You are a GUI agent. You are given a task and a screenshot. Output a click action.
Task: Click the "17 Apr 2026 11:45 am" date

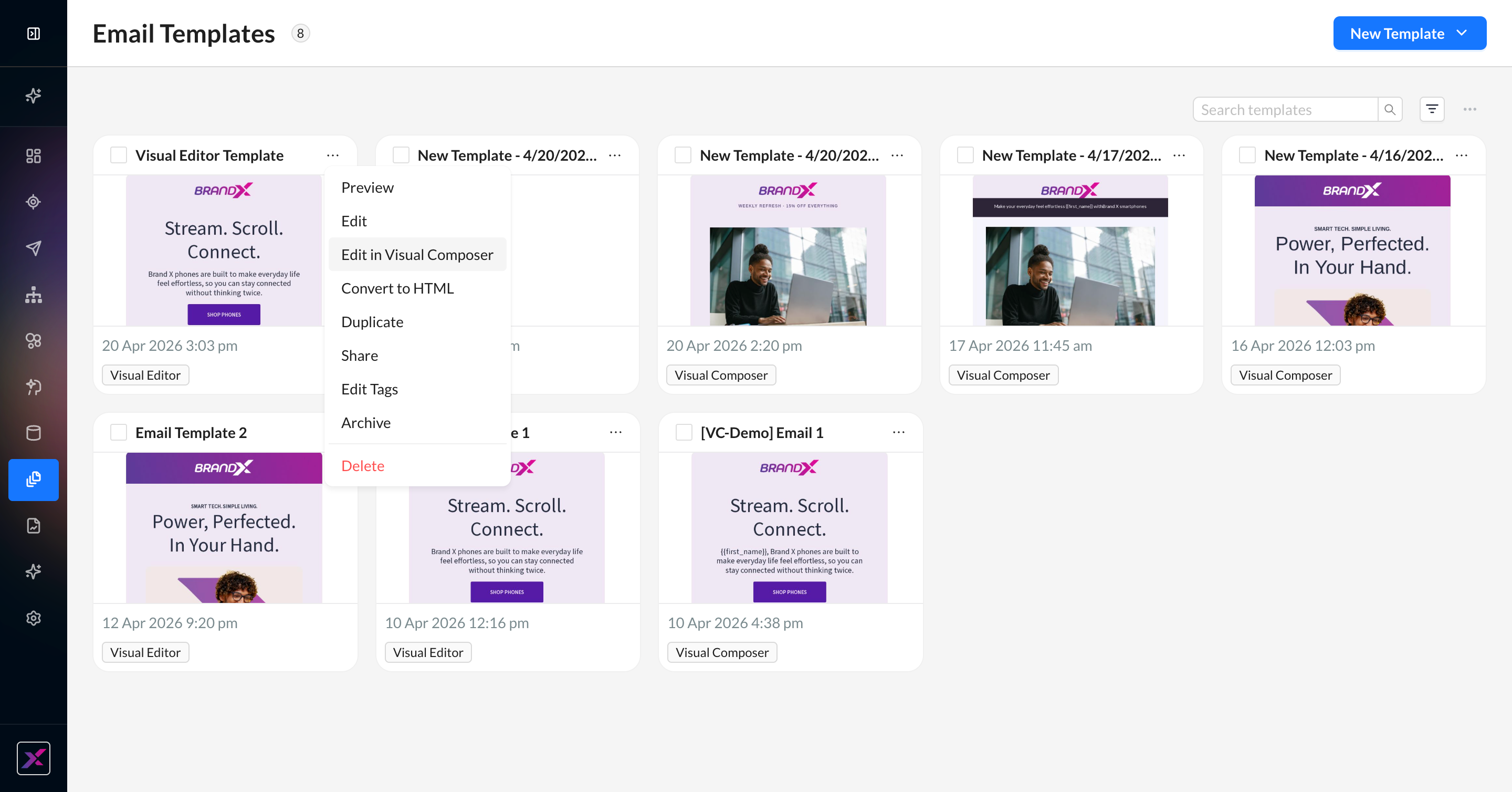1021,345
